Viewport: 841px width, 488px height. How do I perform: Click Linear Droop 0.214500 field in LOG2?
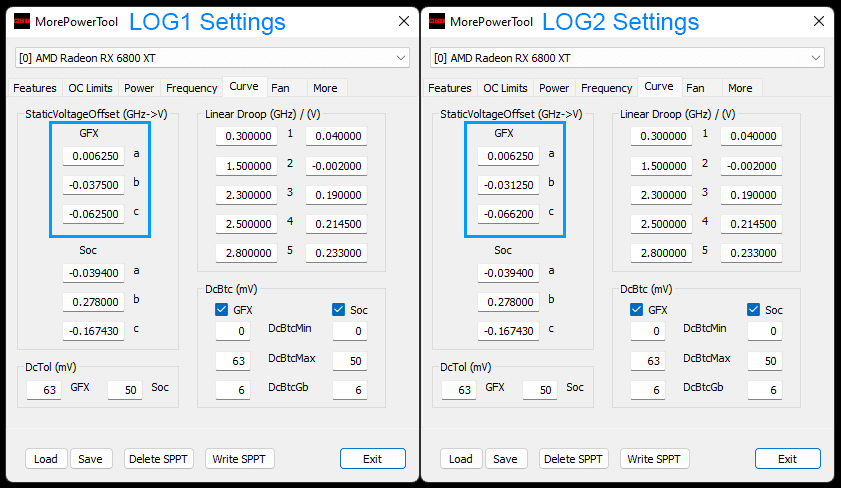click(x=752, y=224)
